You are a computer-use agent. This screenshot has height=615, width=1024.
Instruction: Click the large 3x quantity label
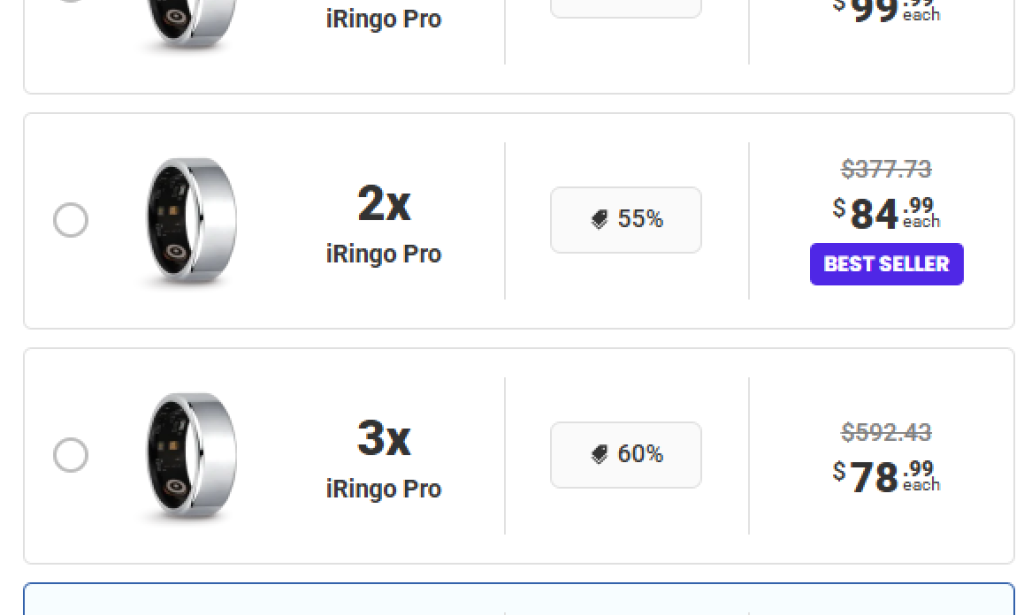point(384,438)
